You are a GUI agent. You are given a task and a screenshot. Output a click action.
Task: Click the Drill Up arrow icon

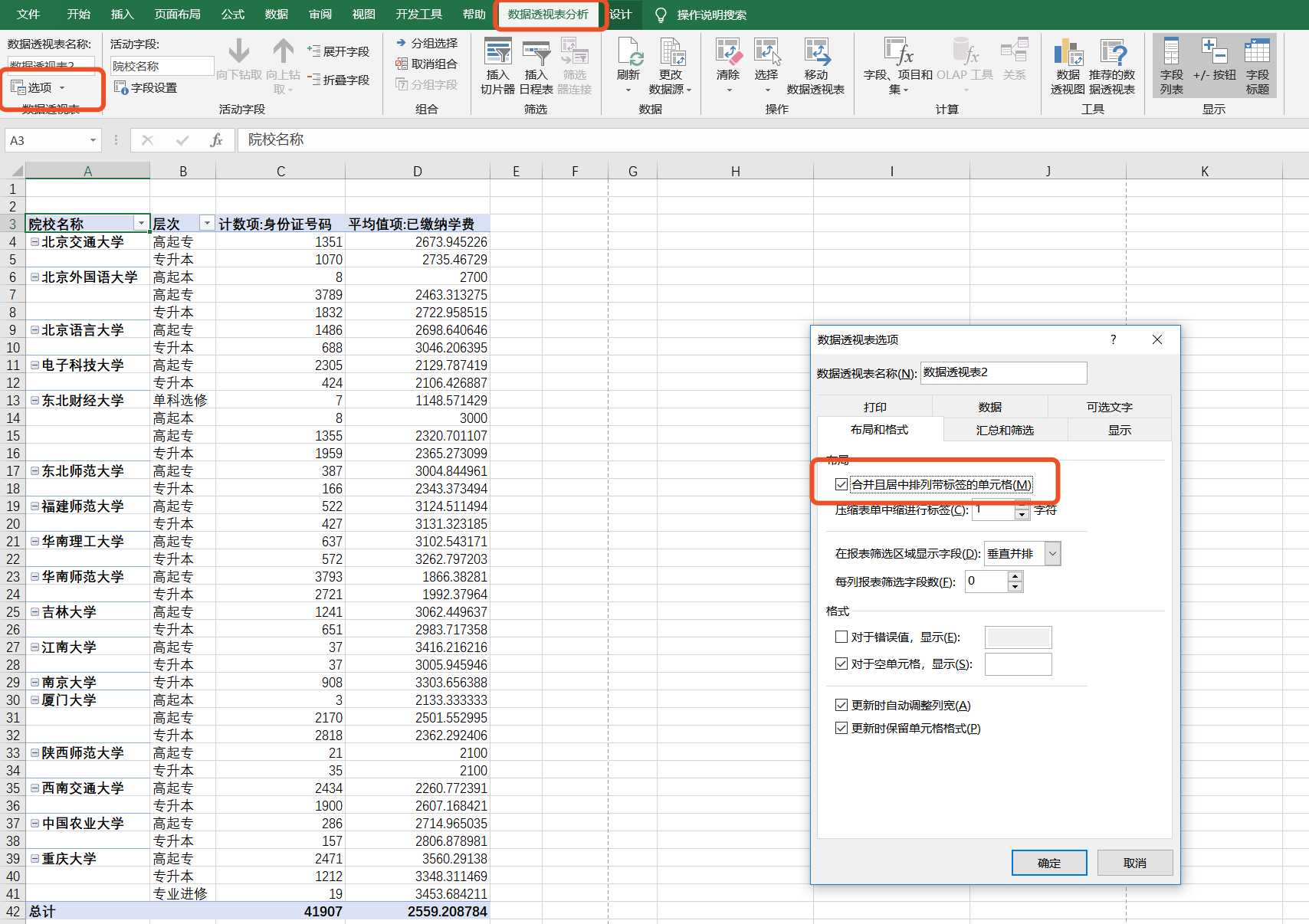click(283, 51)
